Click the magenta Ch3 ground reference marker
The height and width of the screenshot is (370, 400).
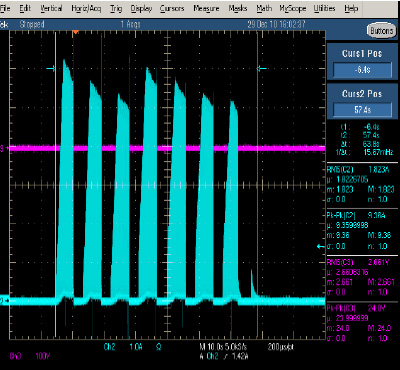click(x=2, y=148)
